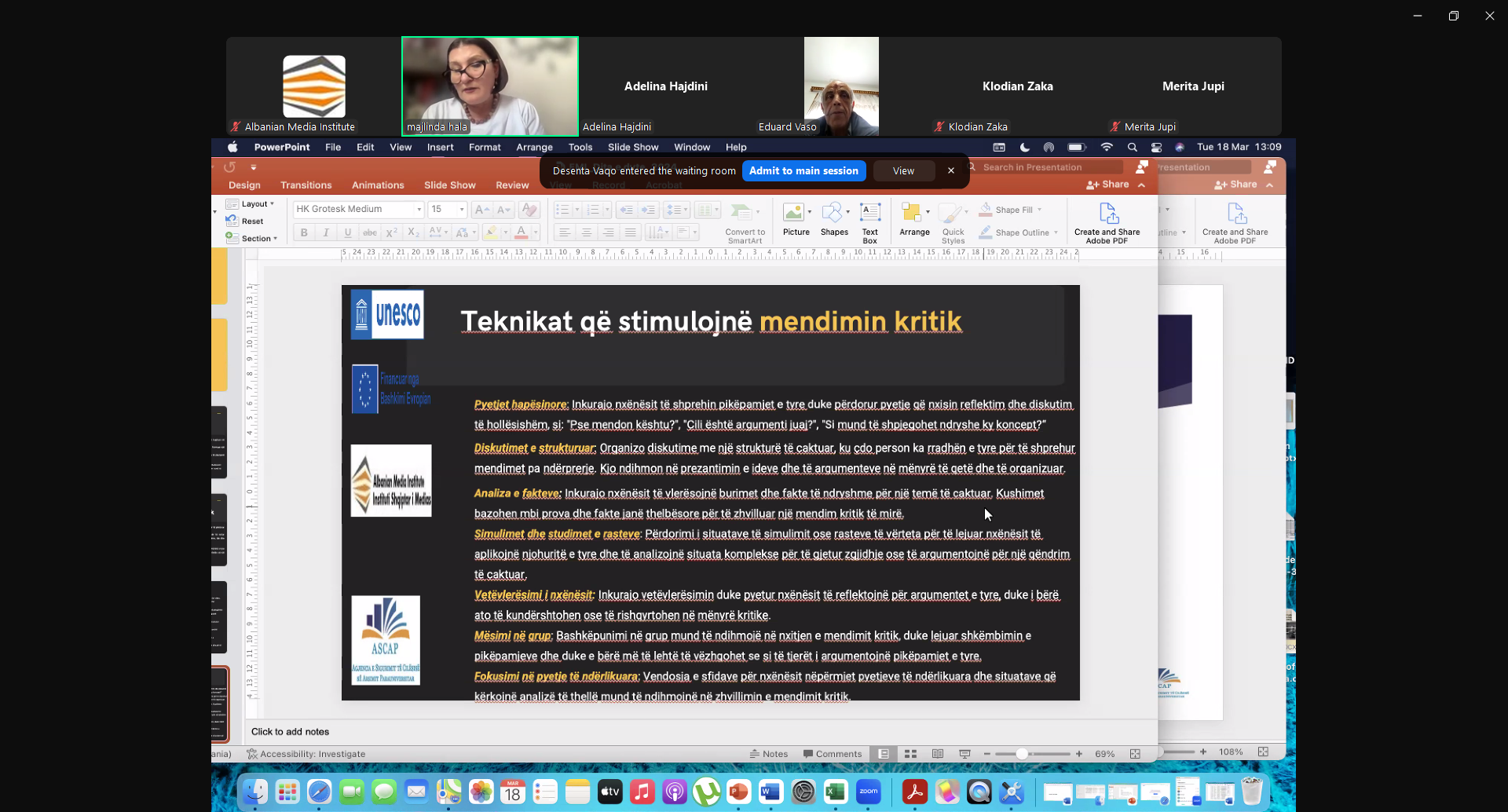Click the Share button in PowerPoint
Image resolution: width=1508 pixels, height=812 pixels.
pyautogui.click(x=1107, y=185)
